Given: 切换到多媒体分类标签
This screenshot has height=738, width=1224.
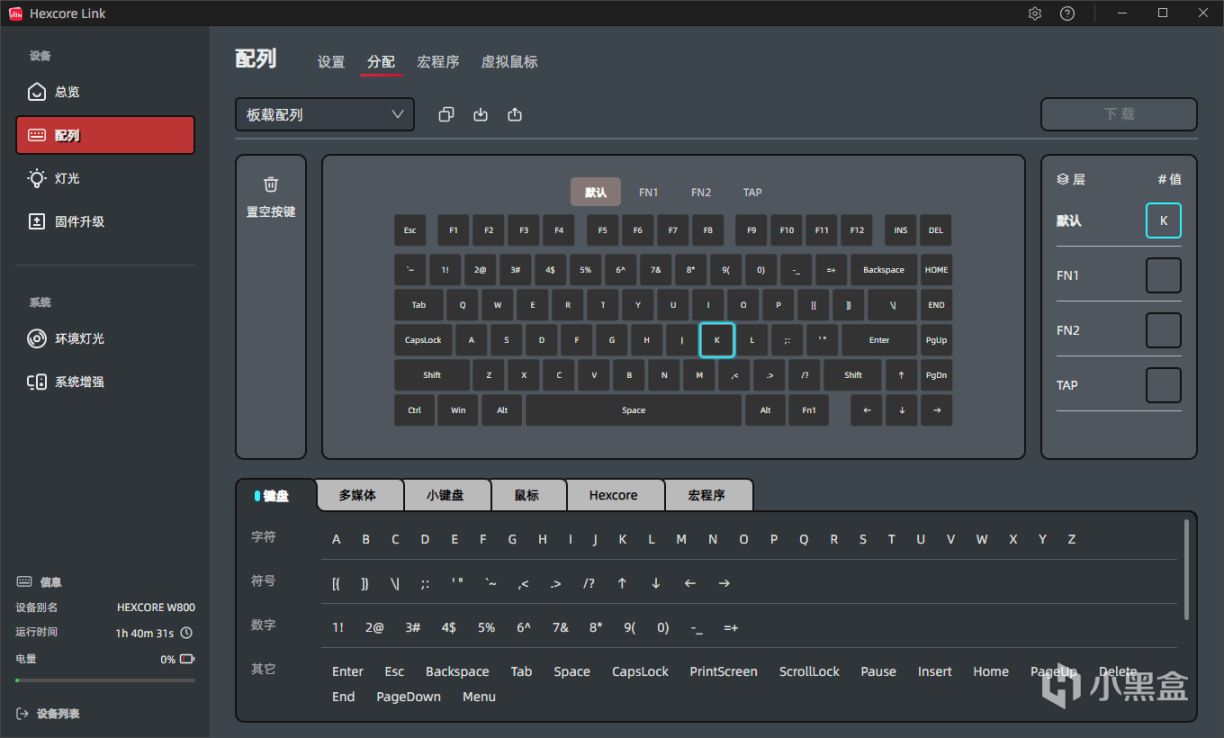Looking at the screenshot, I should click(359, 494).
